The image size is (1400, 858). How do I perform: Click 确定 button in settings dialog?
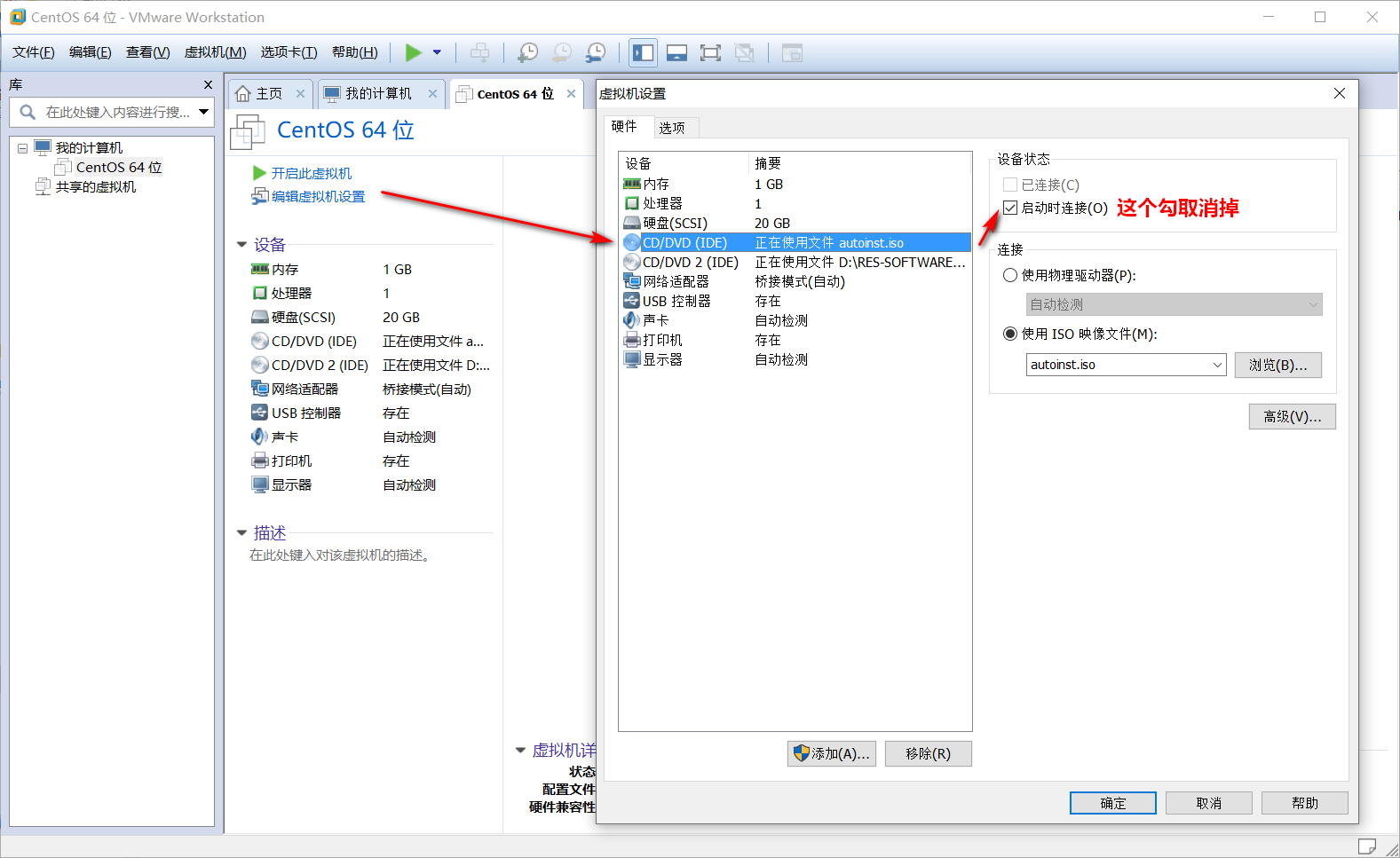tap(1112, 803)
